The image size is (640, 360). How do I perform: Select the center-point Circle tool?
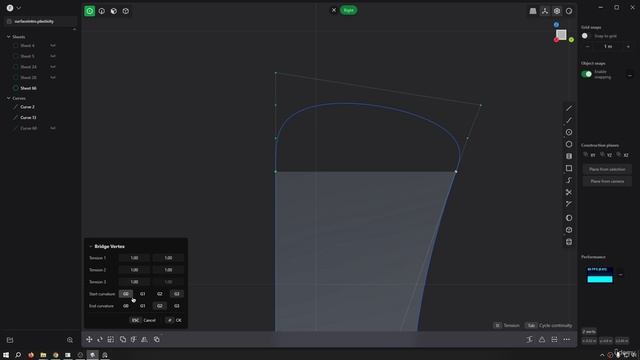pos(569,132)
